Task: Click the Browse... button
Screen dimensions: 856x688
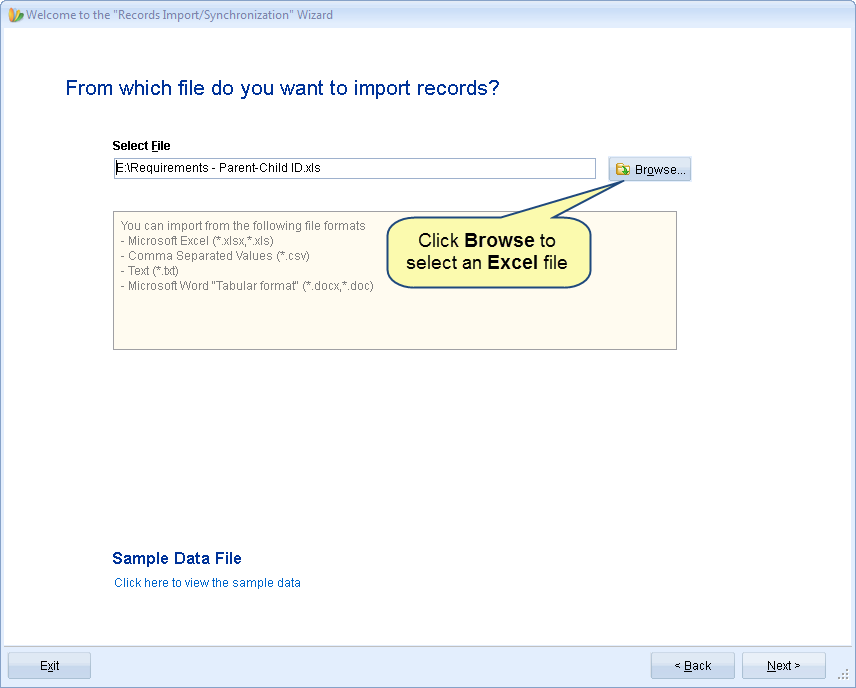Action: [x=650, y=169]
